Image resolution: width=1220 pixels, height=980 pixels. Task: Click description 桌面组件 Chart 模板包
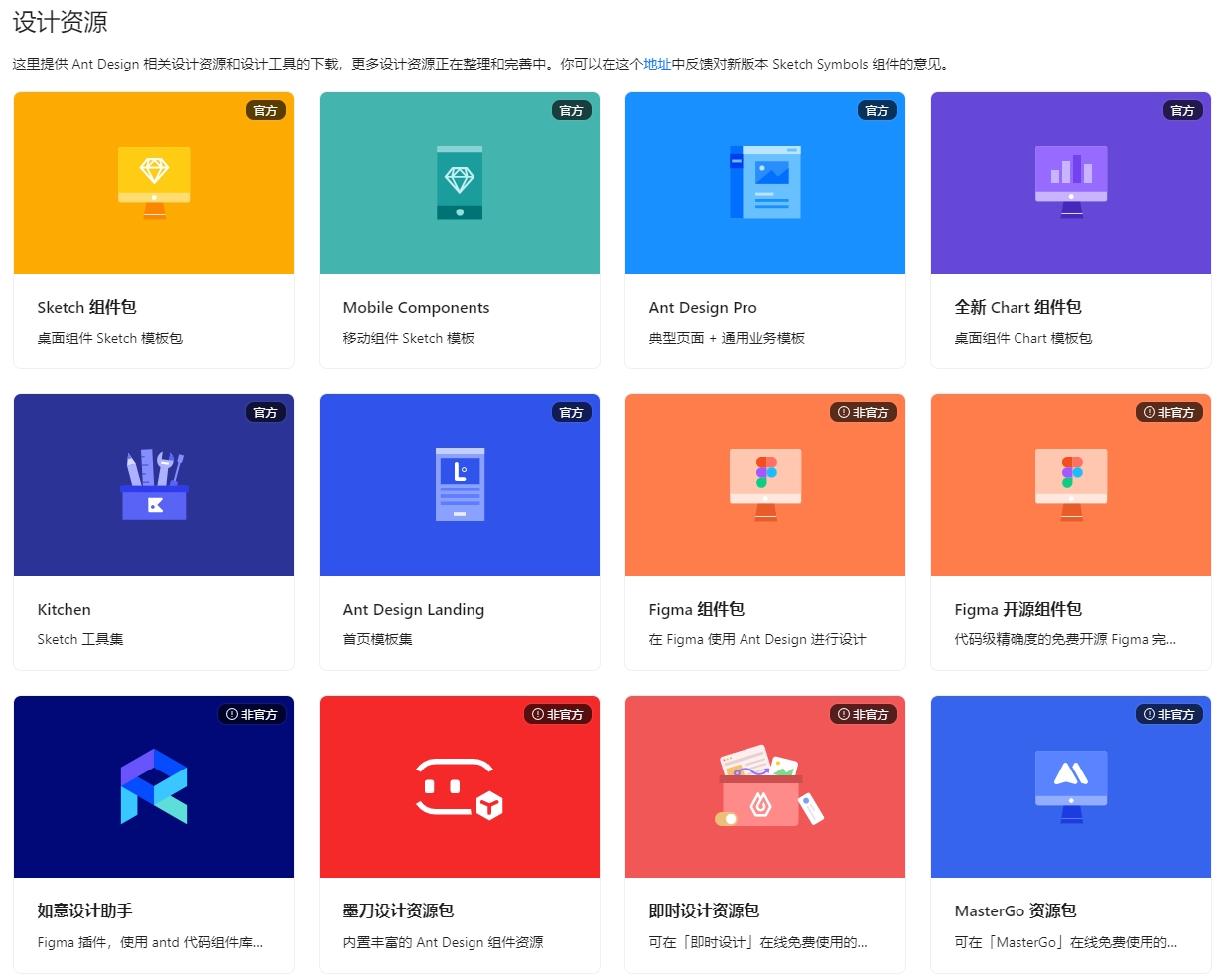pyautogui.click(x=1023, y=338)
